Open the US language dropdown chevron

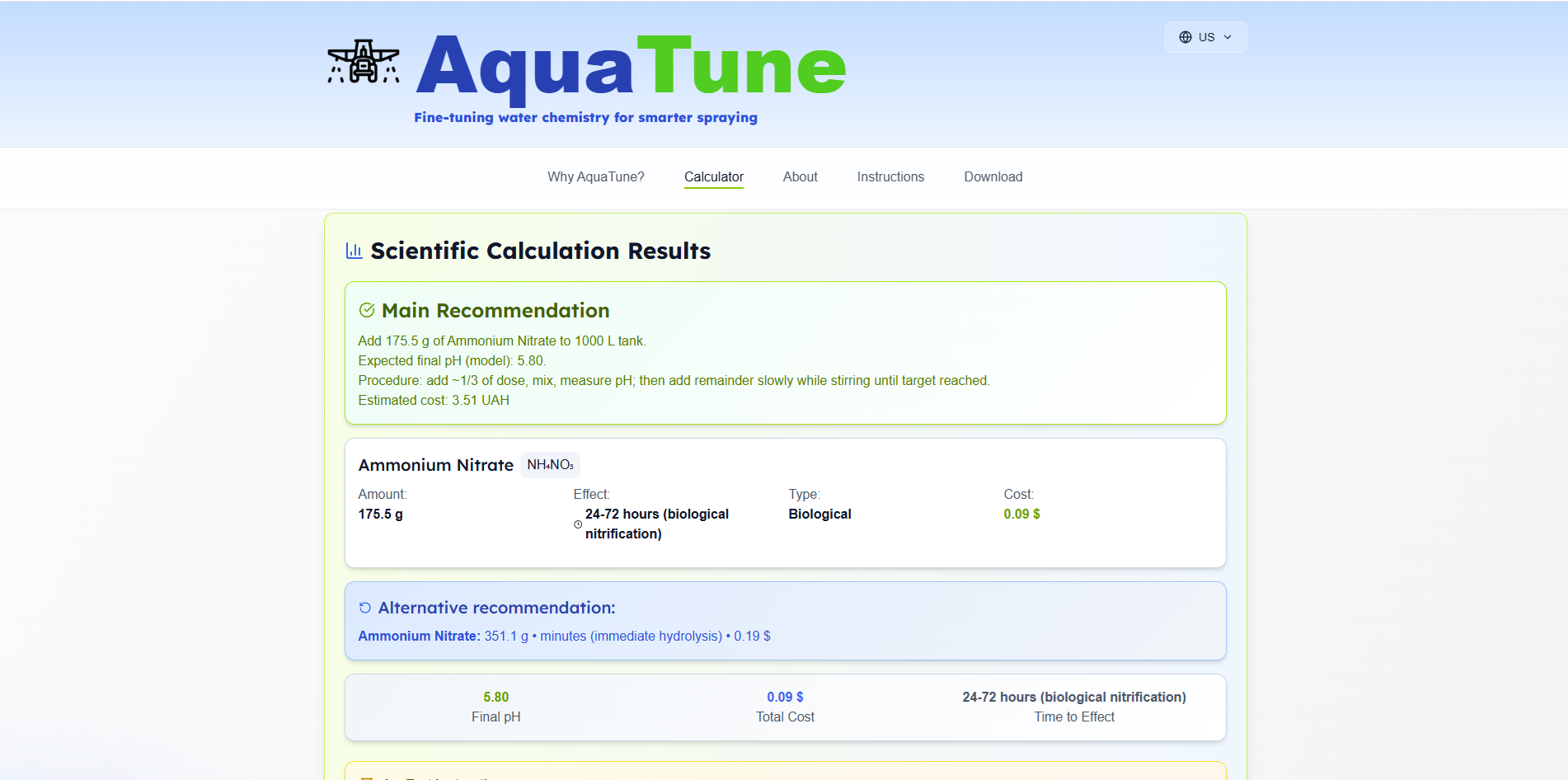tap(1228, 37)
